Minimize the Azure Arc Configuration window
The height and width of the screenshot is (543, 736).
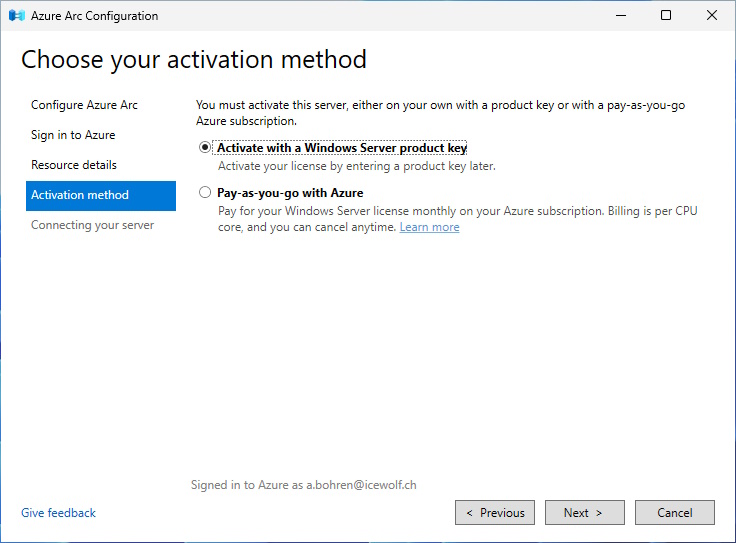click(621, 15)
